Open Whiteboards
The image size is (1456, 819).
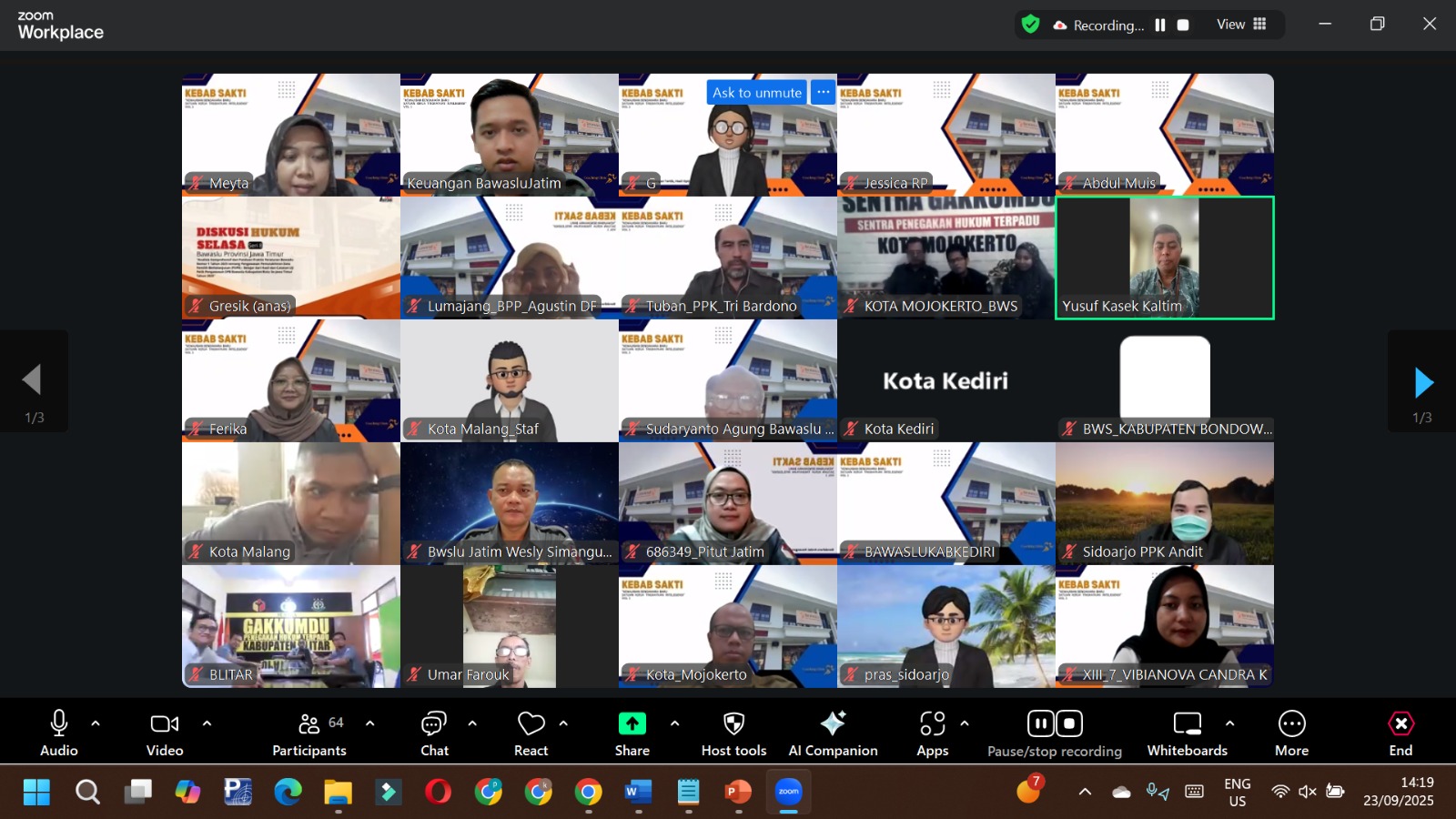1187,733
